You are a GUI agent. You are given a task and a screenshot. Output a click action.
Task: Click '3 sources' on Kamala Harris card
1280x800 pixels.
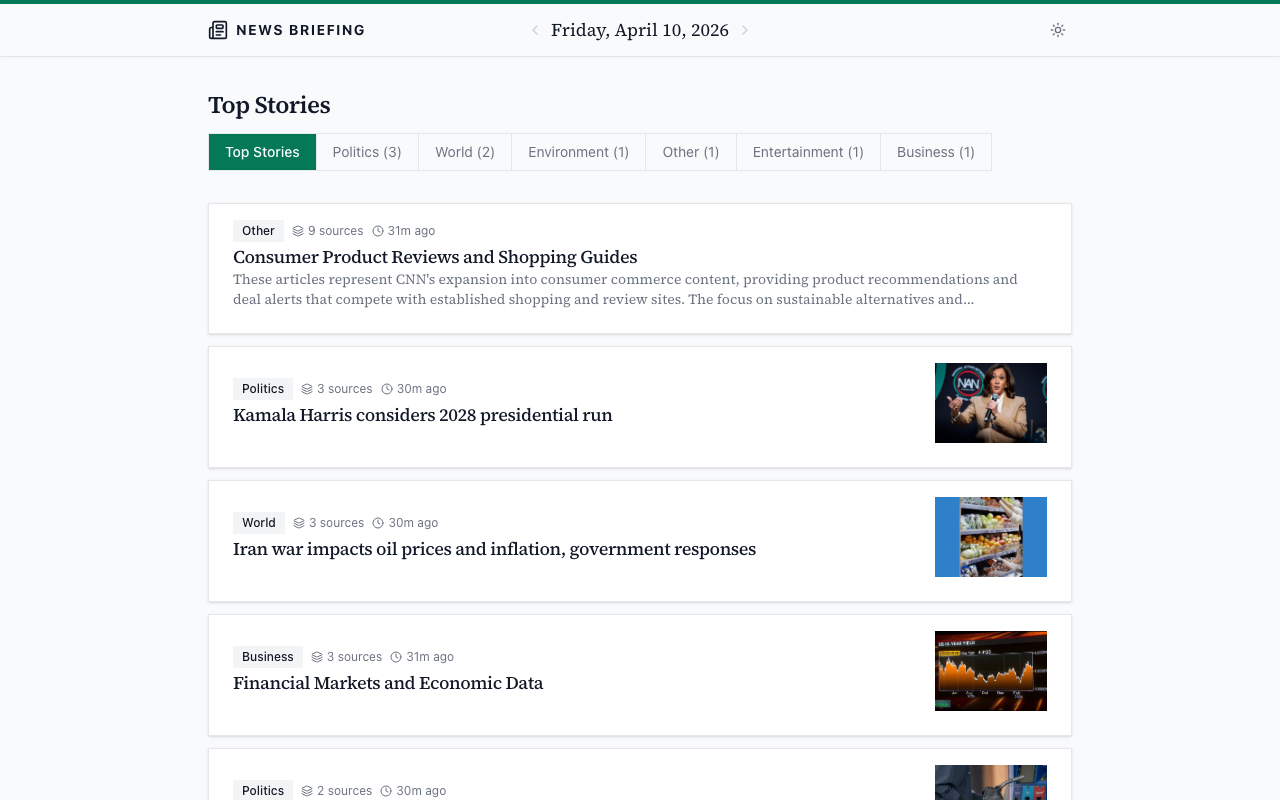coord(344,389)
